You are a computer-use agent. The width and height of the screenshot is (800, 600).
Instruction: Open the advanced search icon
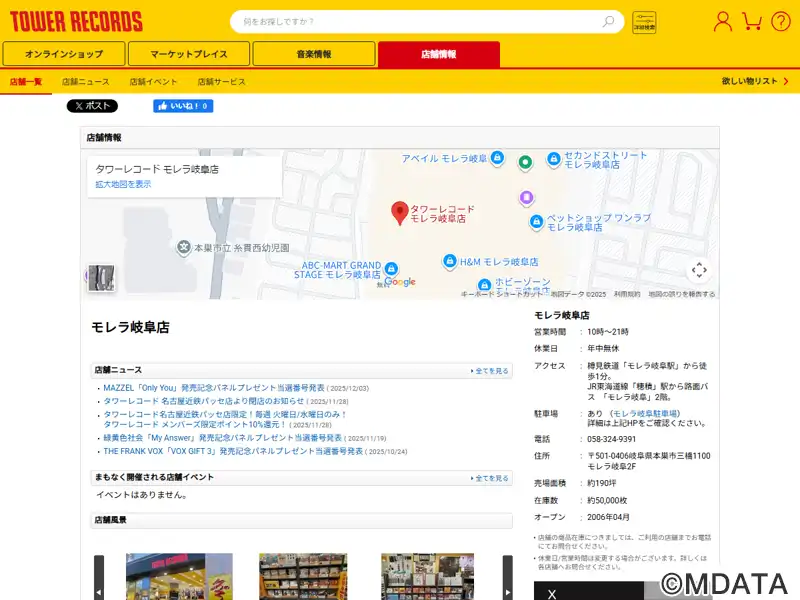644,22
